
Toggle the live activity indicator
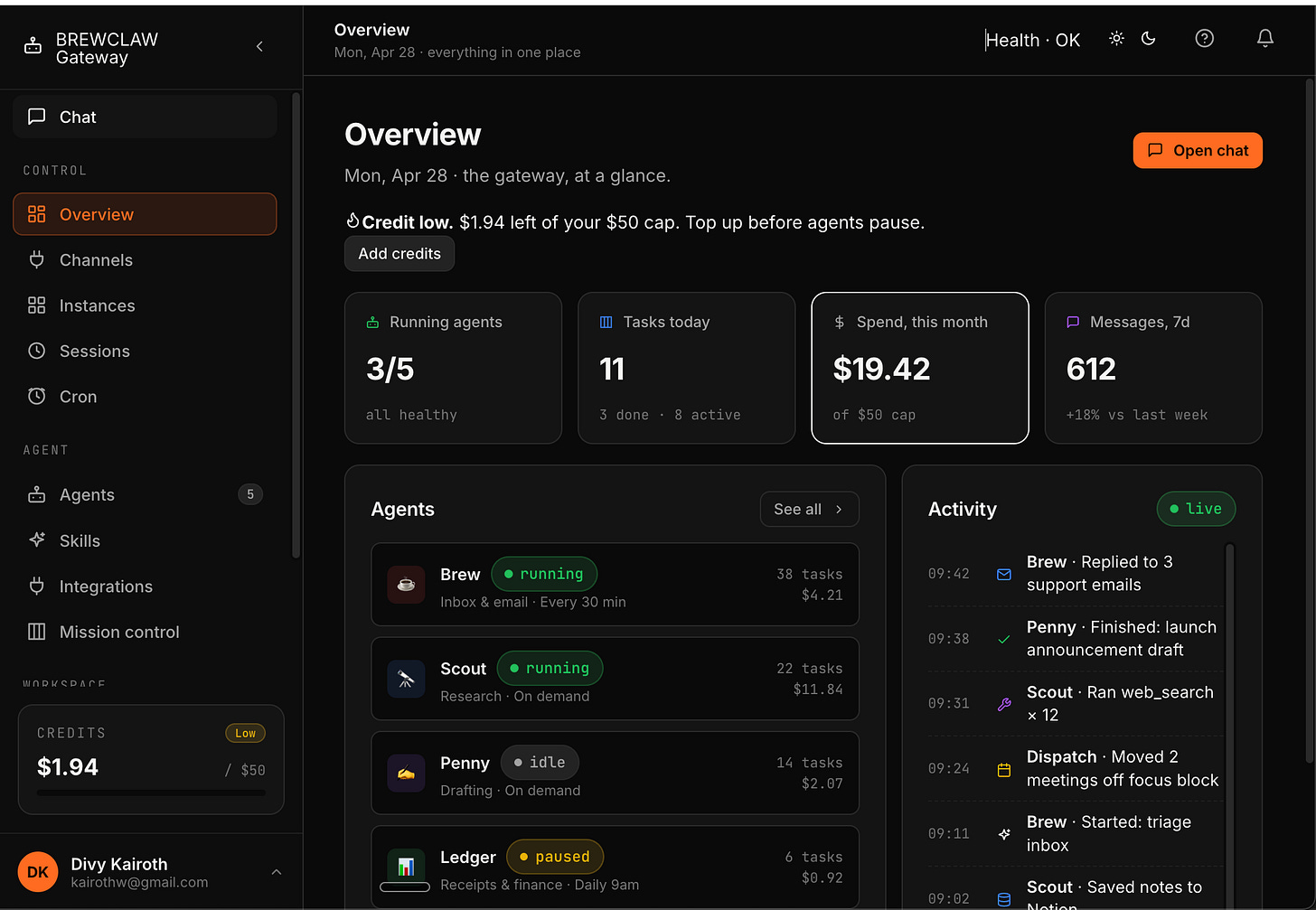pyautogui.click(x=1196, y=509)
